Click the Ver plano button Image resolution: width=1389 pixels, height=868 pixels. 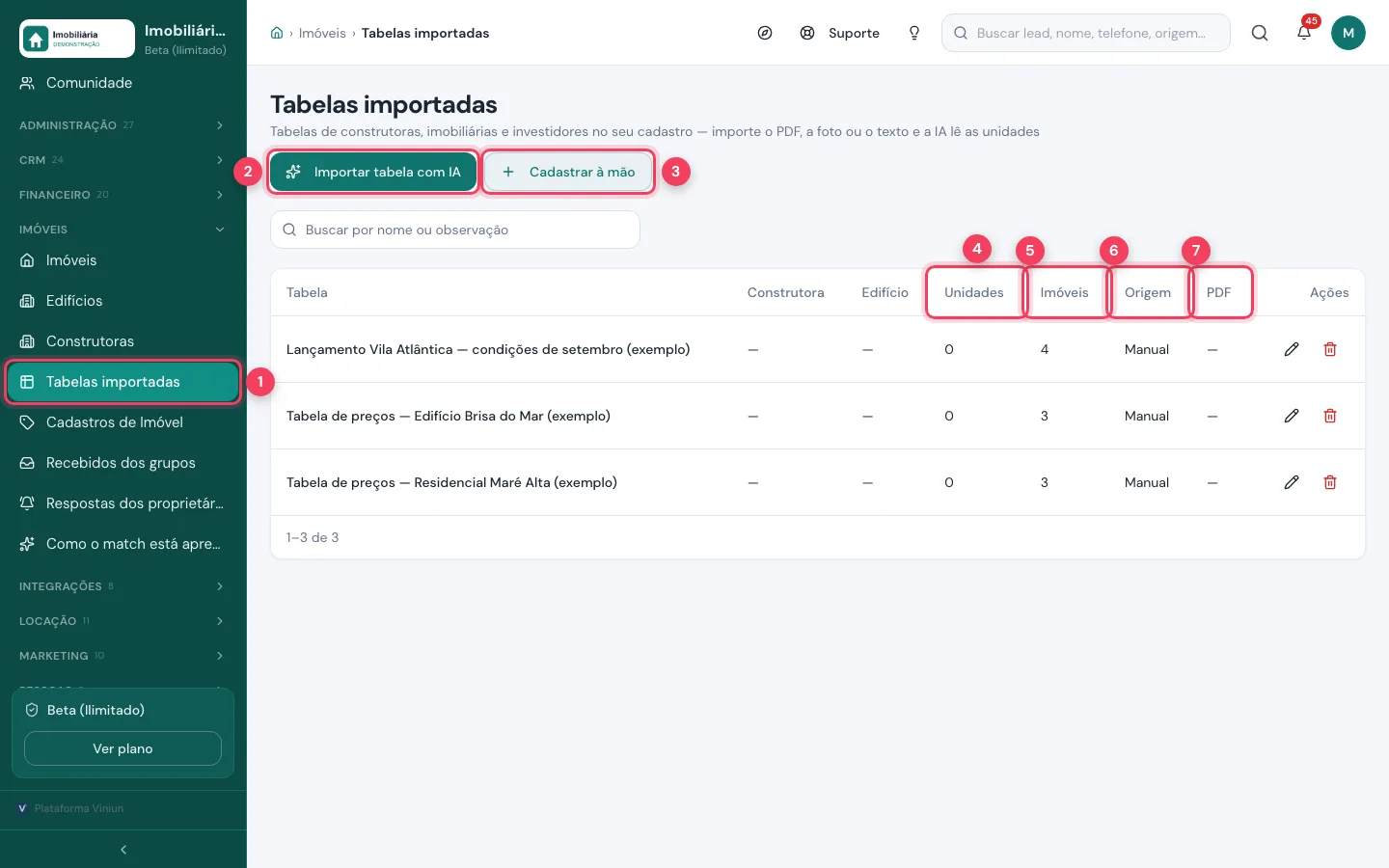123,748
